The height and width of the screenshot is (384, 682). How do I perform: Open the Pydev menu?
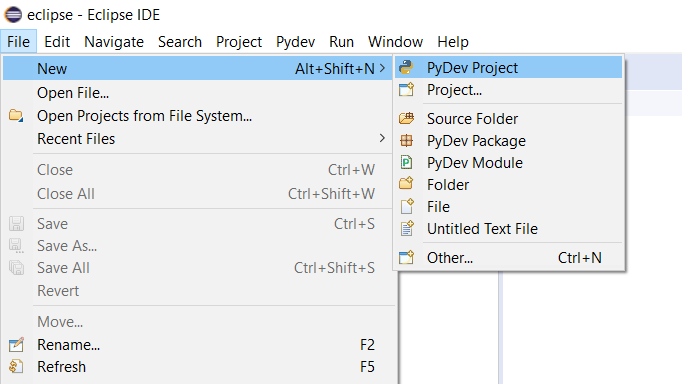pyautogui.click(x=295, y=42)
